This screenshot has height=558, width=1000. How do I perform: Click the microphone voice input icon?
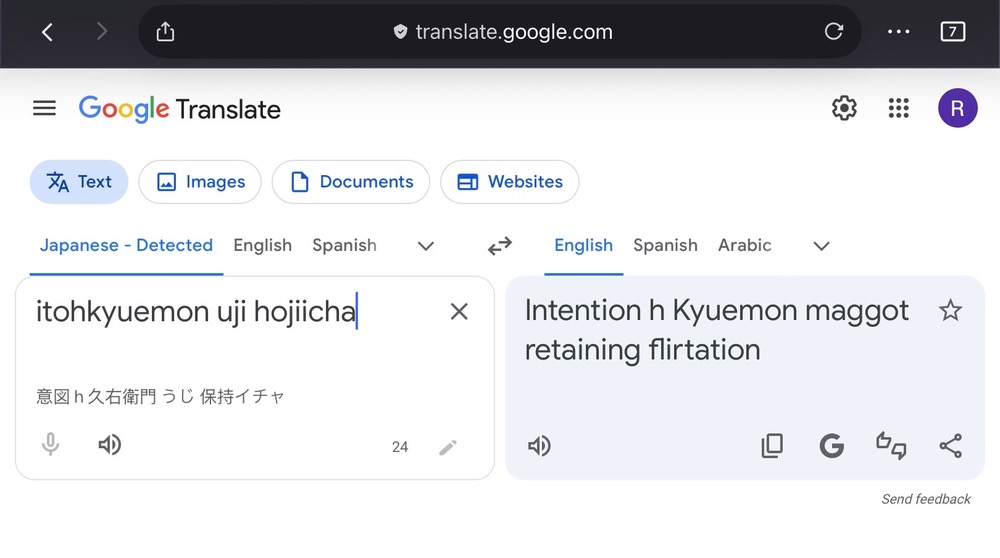pos(51,446)
